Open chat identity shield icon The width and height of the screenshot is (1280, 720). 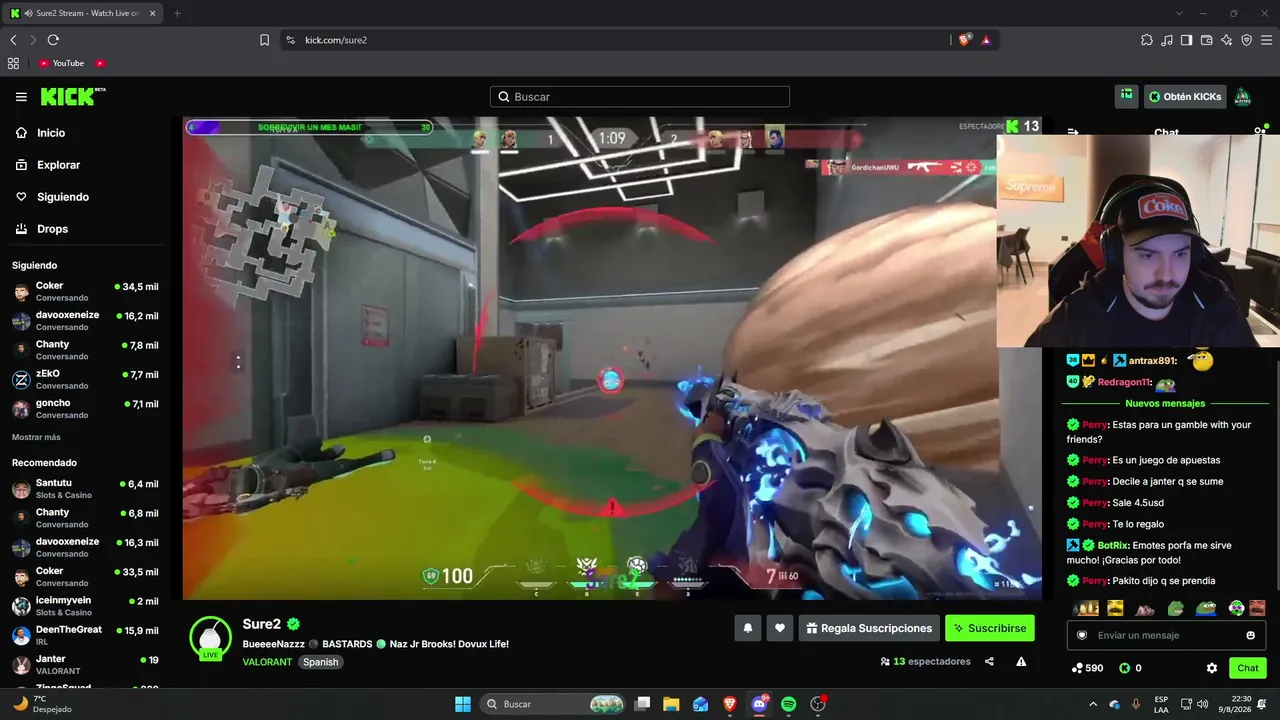(1080, 635)
